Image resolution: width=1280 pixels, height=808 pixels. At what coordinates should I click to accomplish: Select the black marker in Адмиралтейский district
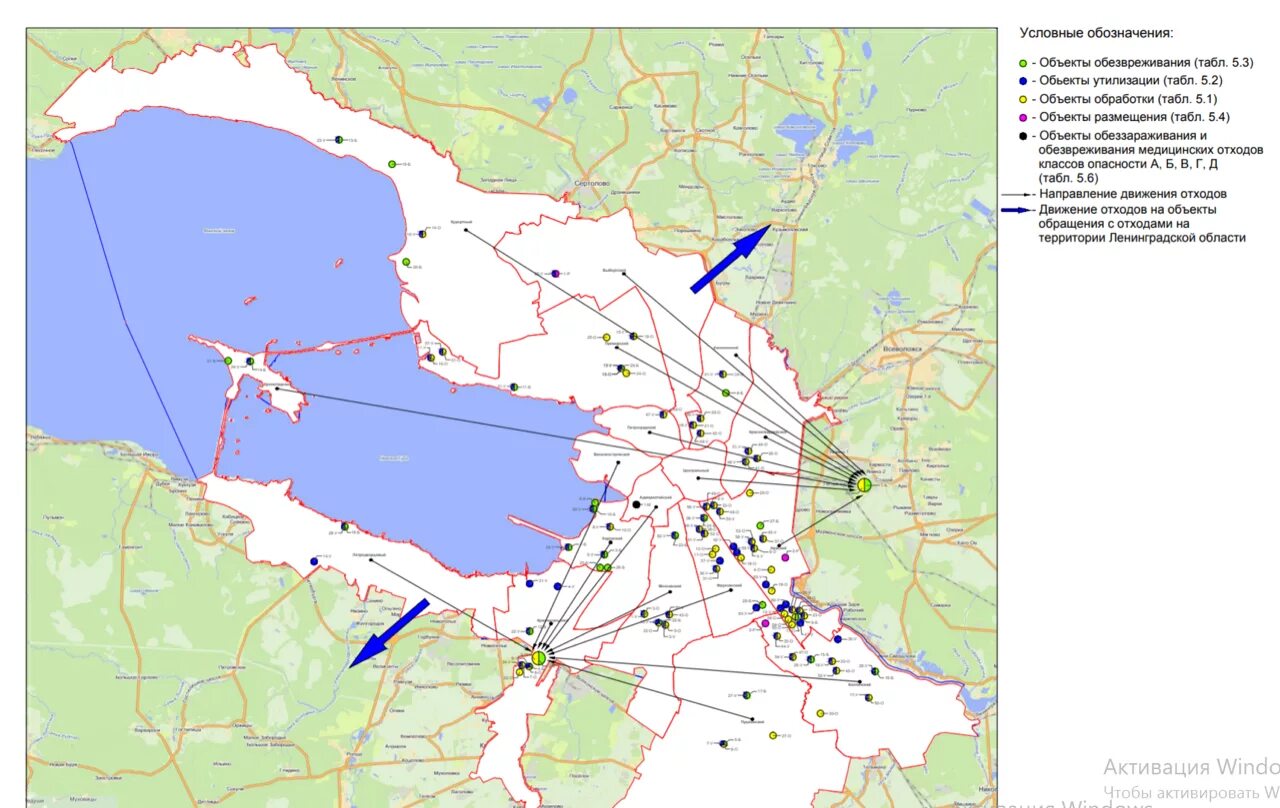636,505
